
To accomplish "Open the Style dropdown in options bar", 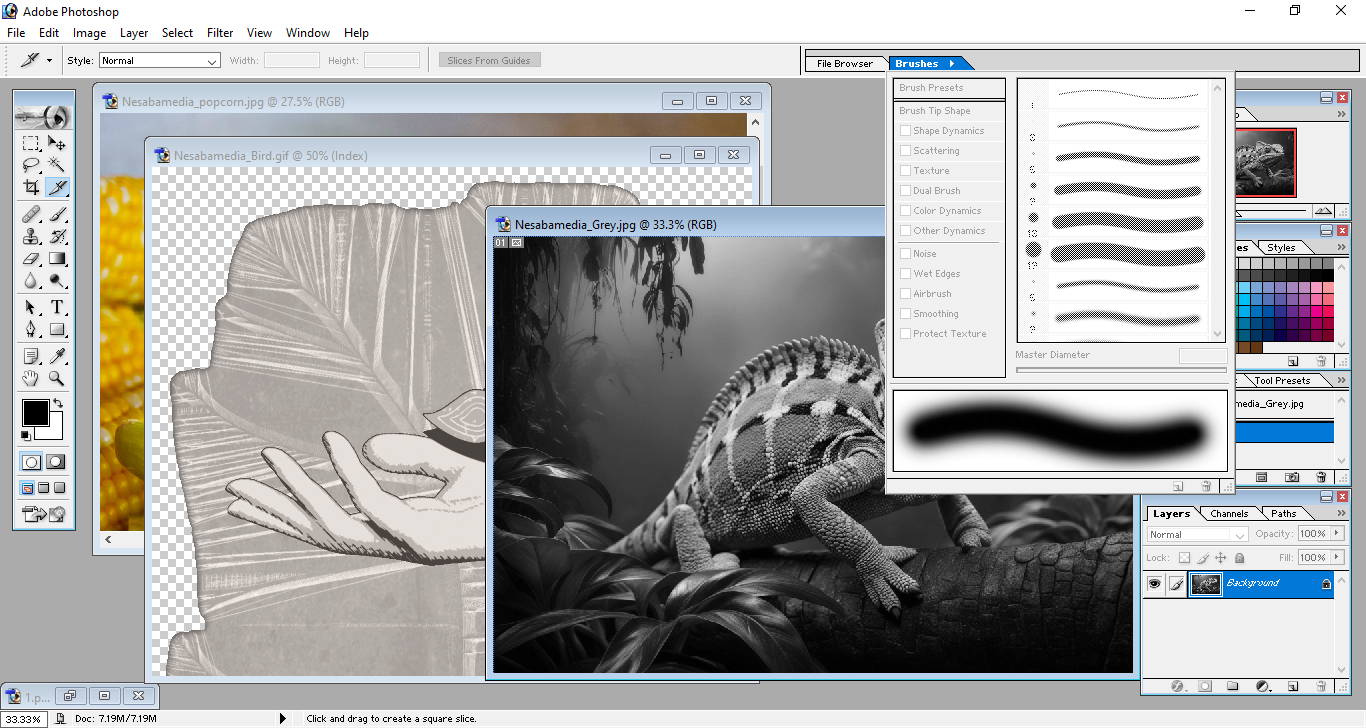I will 159,61.
